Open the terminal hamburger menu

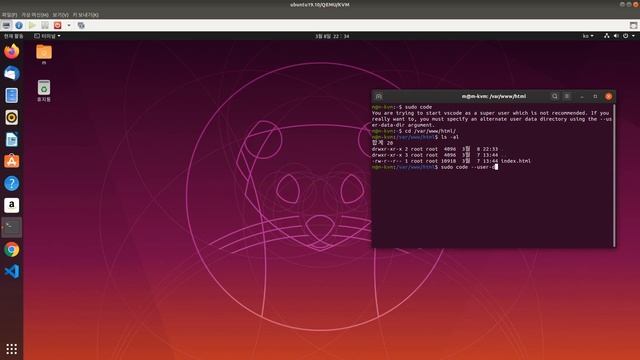pos(567,96)
